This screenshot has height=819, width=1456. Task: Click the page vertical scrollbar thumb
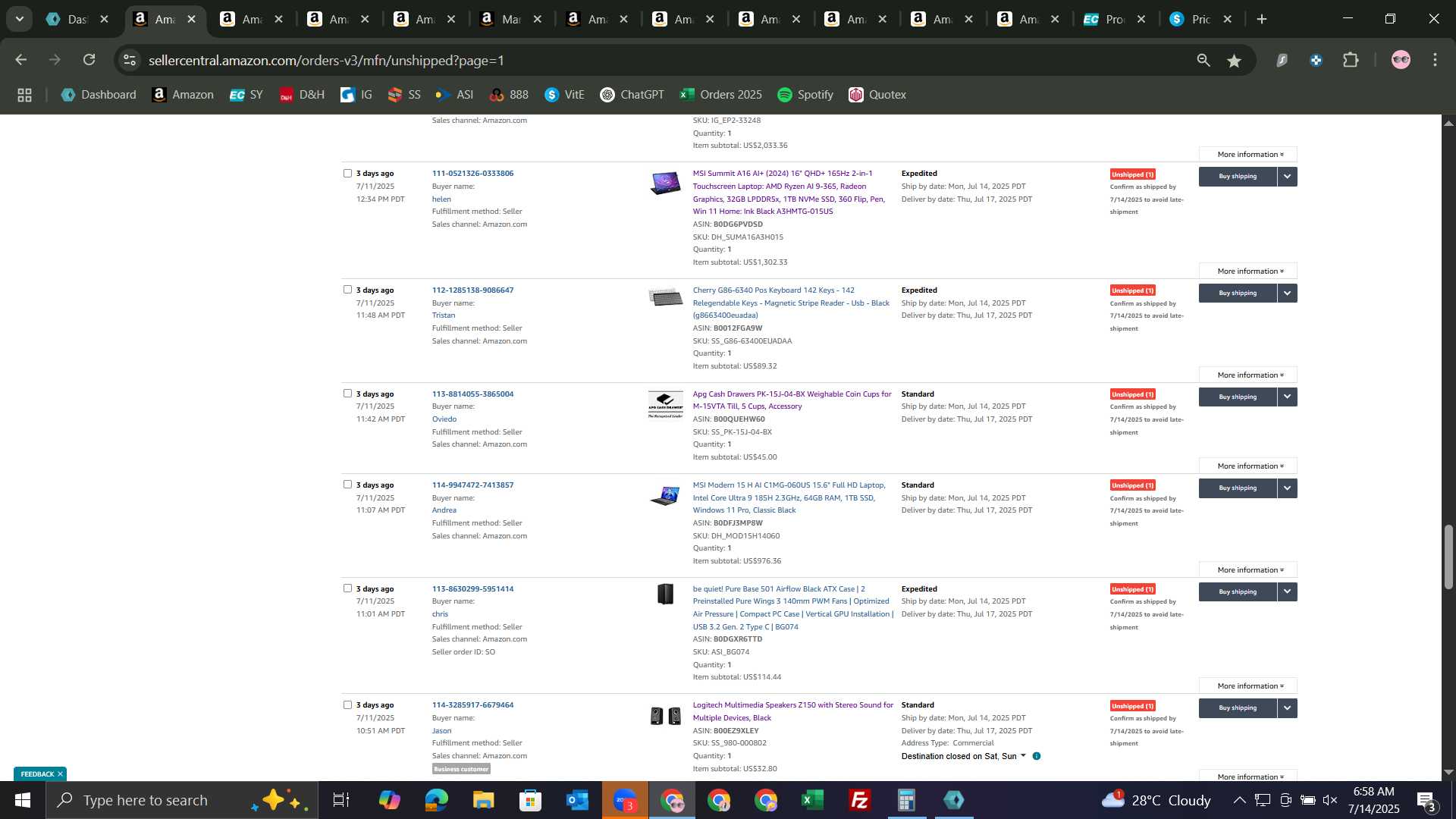coord(1448,556)
